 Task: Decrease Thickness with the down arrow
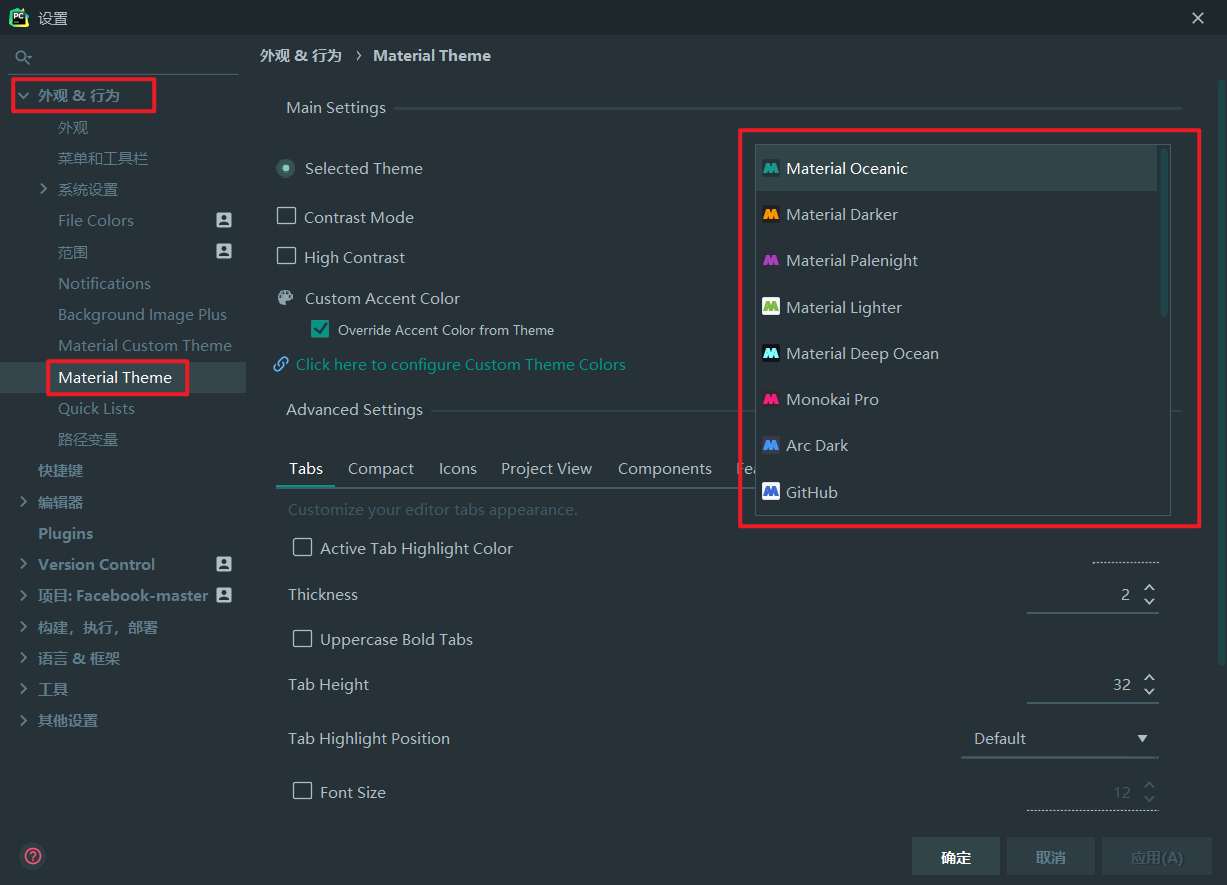(1149, 601)
